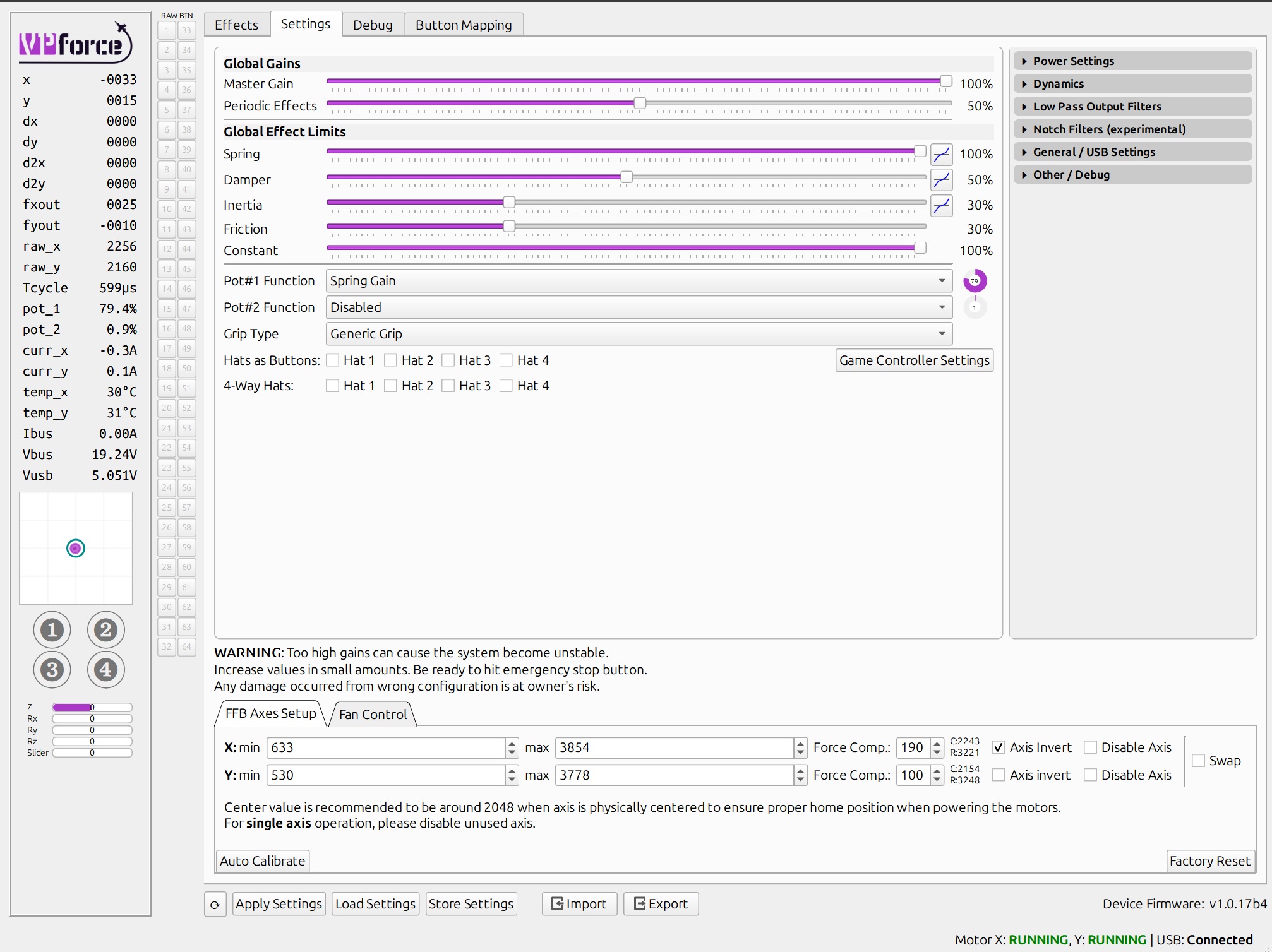Image resolution: width=1272 pixels, height=952 pixels.
Task: Click the Auto Calibrate button
Action: tap(262, 861)
